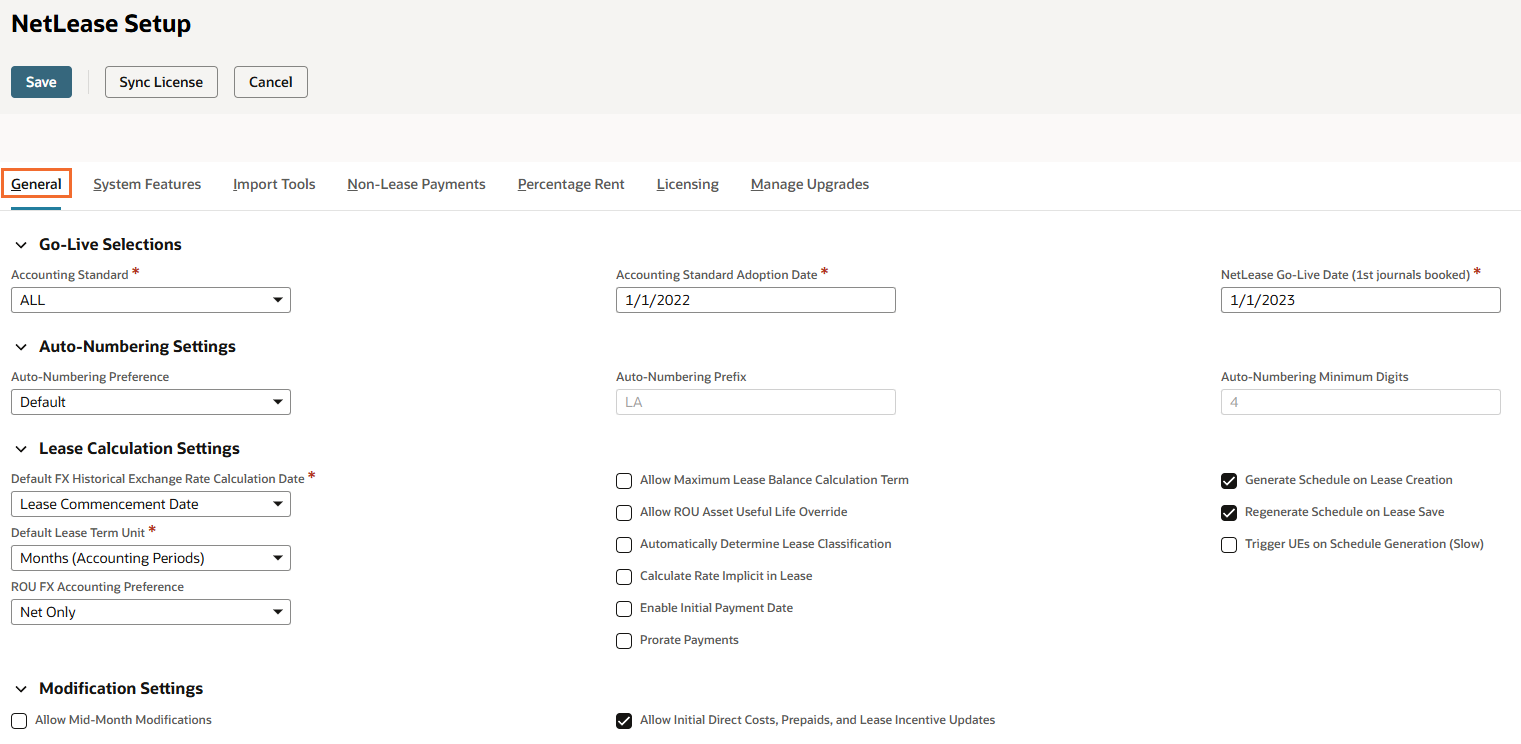Open the Percentage Rent tab
Image resolution: width=1521 pixels, height=744 pixels.
coord(571,184)
